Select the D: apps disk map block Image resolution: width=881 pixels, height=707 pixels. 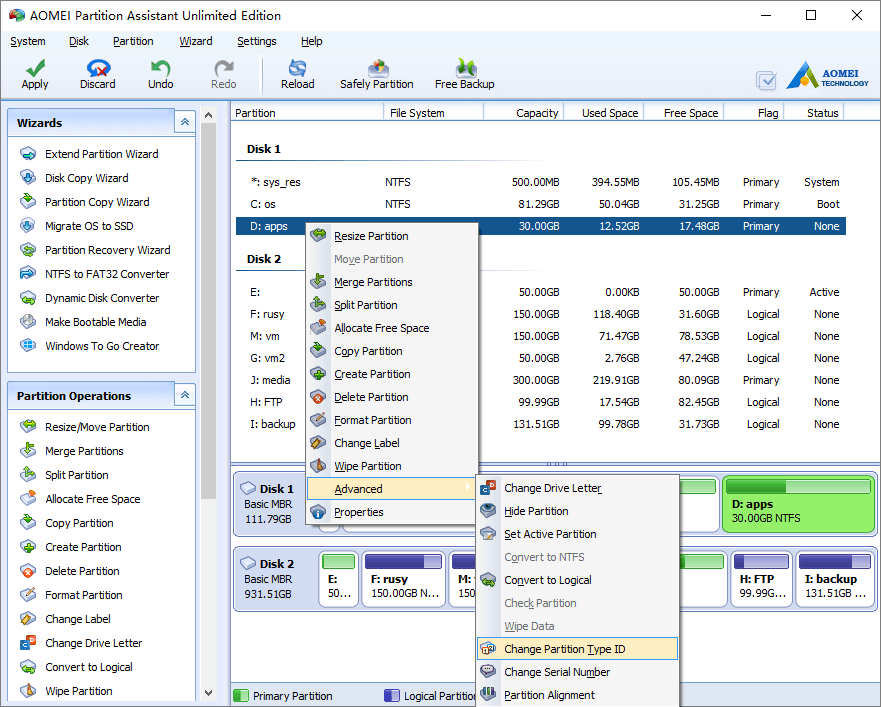click(x=798, y=504)
